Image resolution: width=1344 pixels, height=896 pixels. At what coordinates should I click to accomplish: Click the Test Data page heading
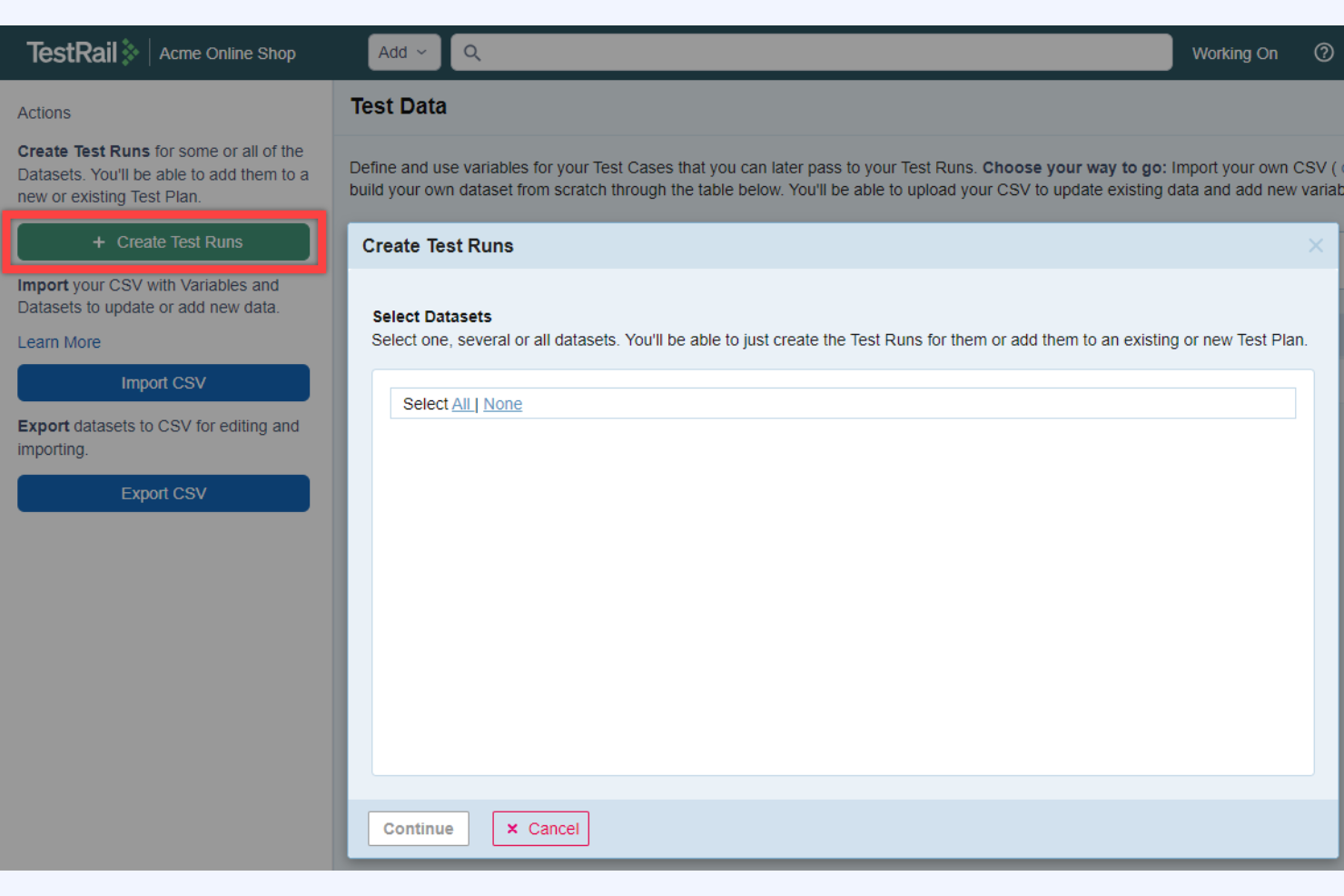(399, 106)
